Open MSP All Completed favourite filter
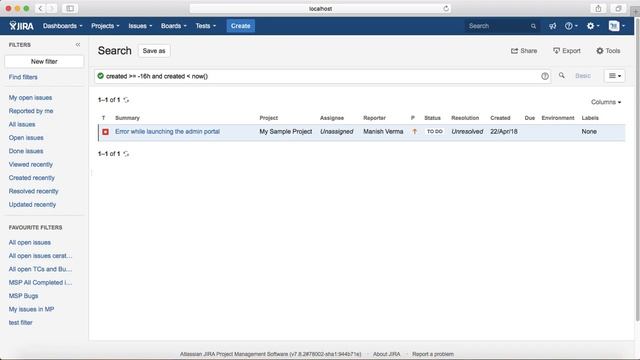This screenshot has height=360, width=640. pos(40,282)
